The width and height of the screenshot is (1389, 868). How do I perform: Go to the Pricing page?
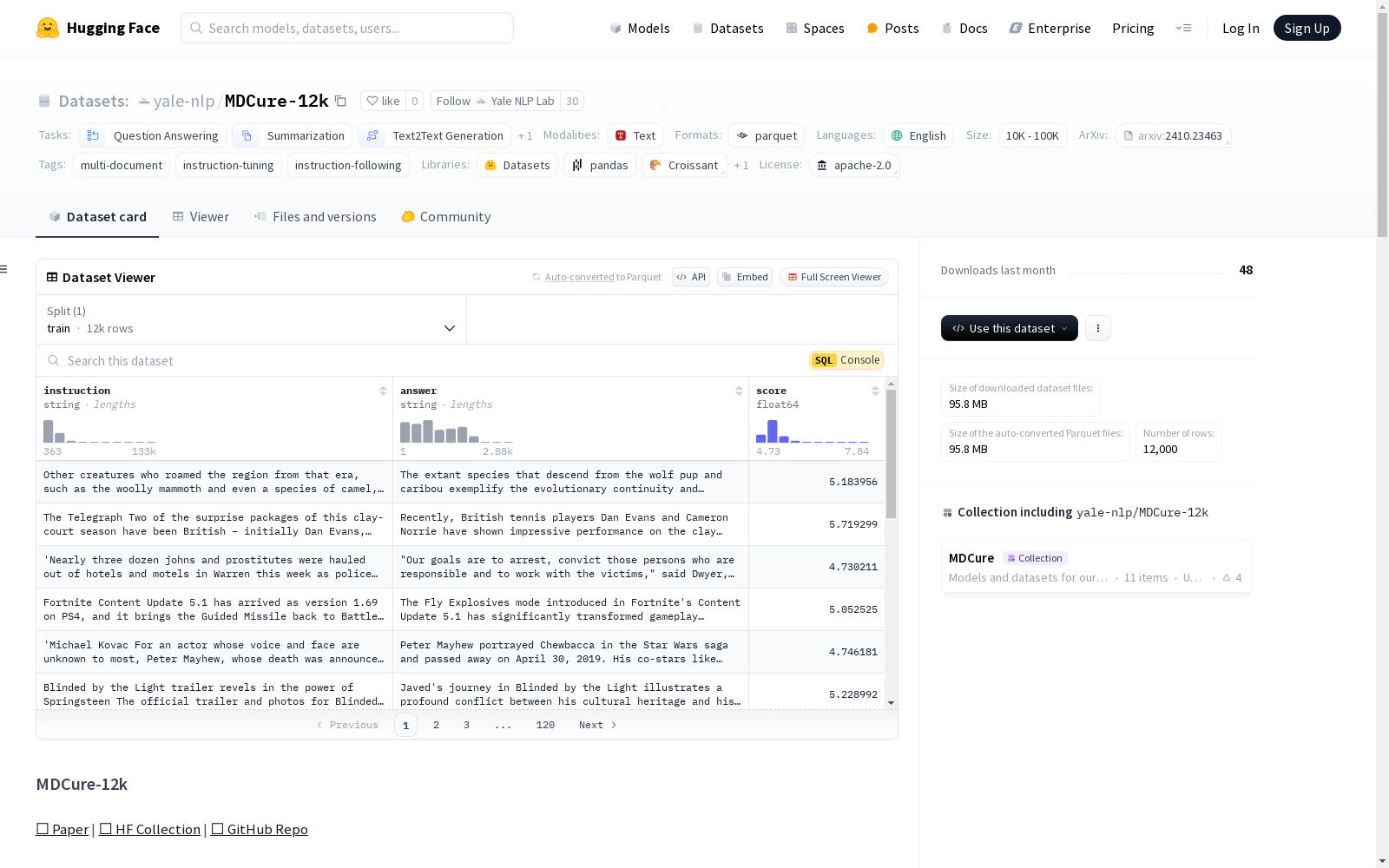[1133, 28]
